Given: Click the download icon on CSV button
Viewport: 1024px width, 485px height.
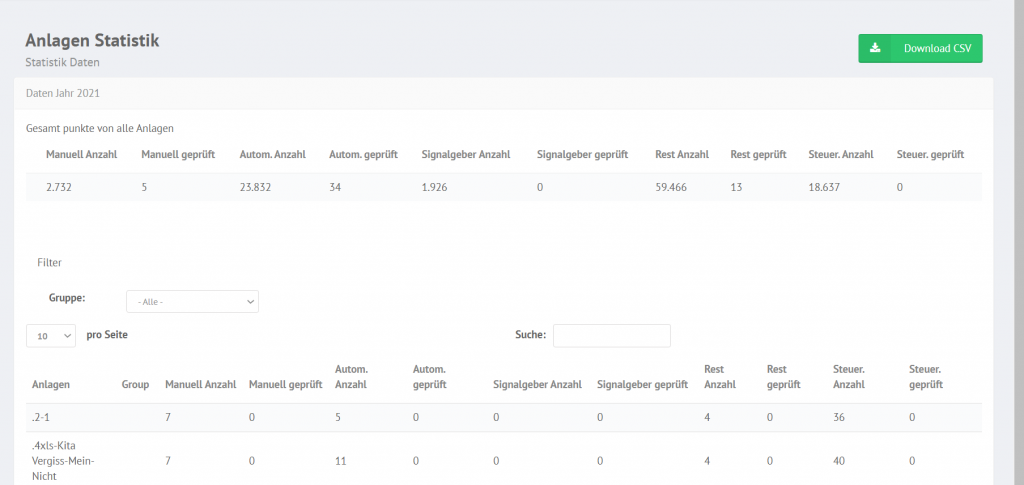Looking at the screenshot, I should (875, 48).
